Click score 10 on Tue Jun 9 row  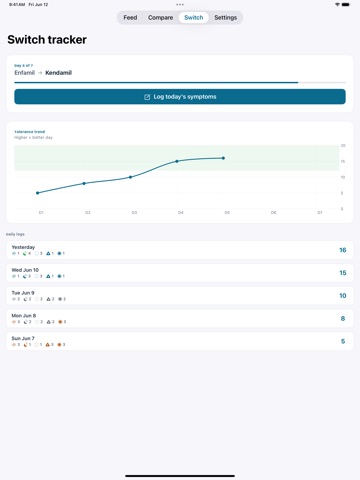343,296
